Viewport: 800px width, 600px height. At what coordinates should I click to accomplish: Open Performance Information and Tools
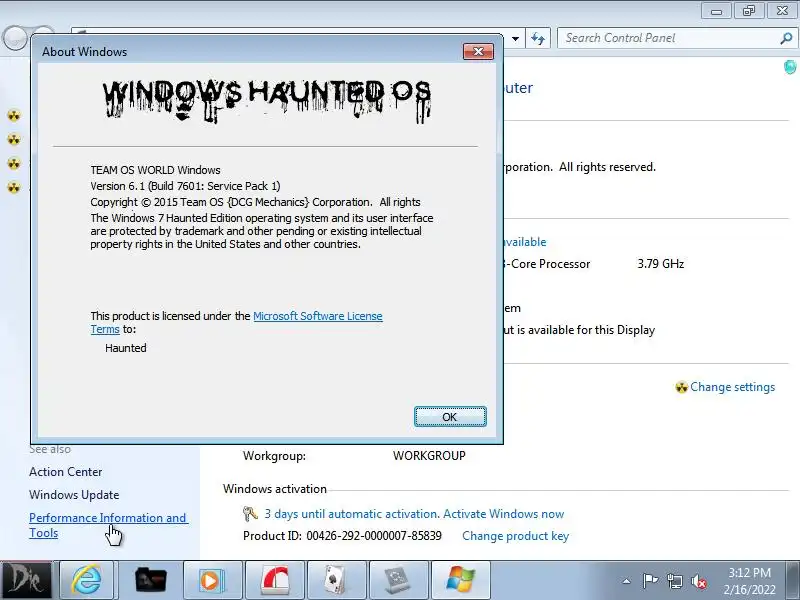(108, 525)
